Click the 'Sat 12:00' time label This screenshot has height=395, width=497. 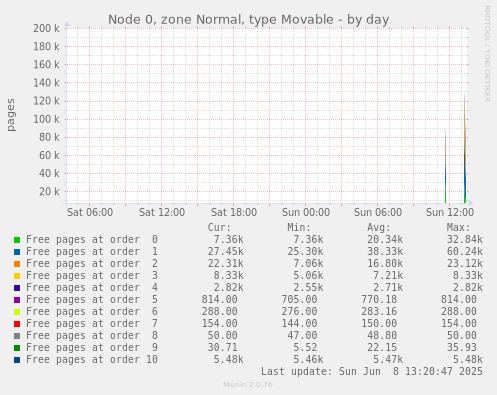(x=162, y=212)
